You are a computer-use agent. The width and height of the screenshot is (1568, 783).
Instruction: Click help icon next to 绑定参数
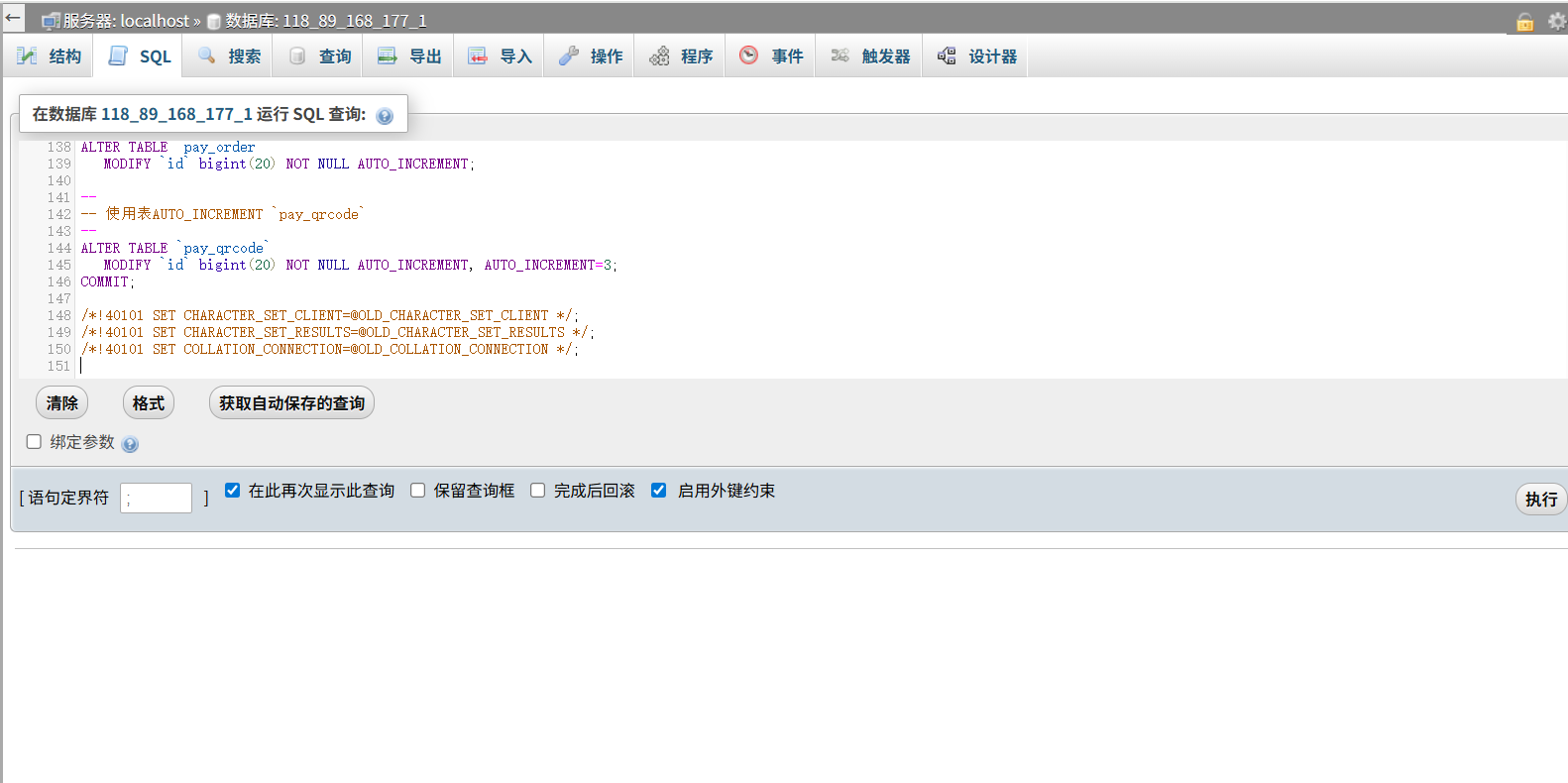(x=130, y=444)
